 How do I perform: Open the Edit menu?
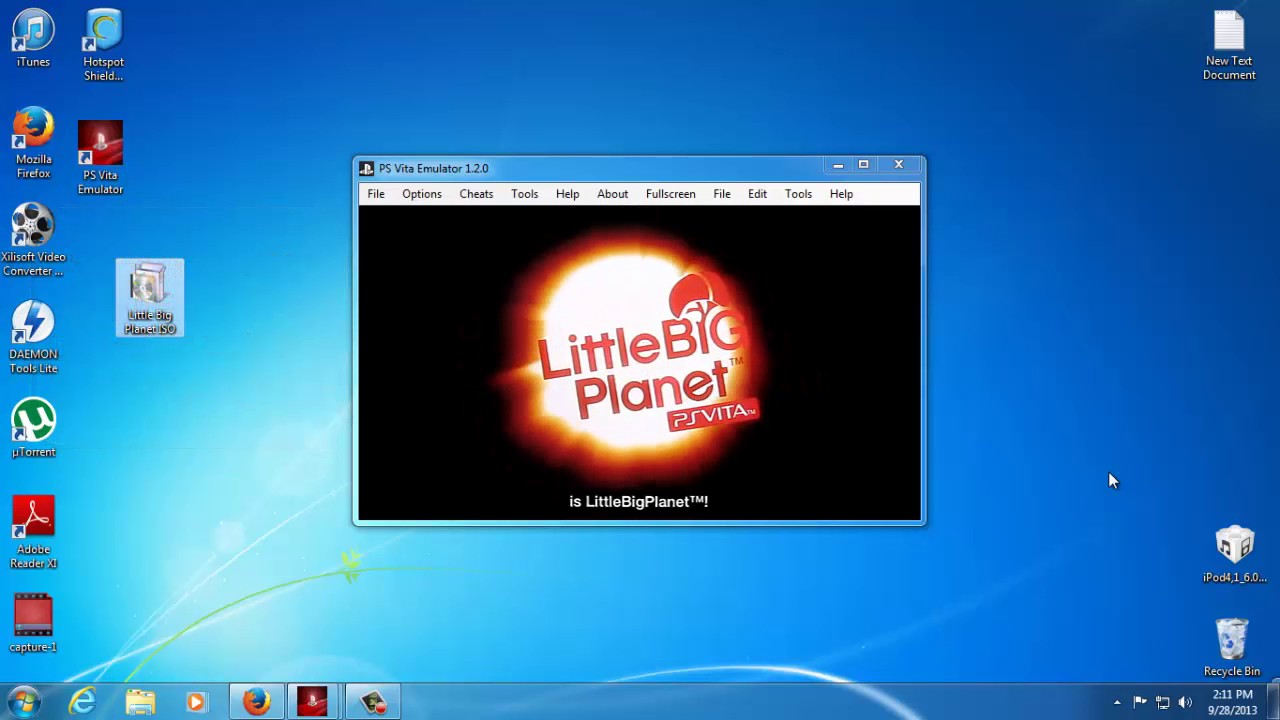[757, 194]
